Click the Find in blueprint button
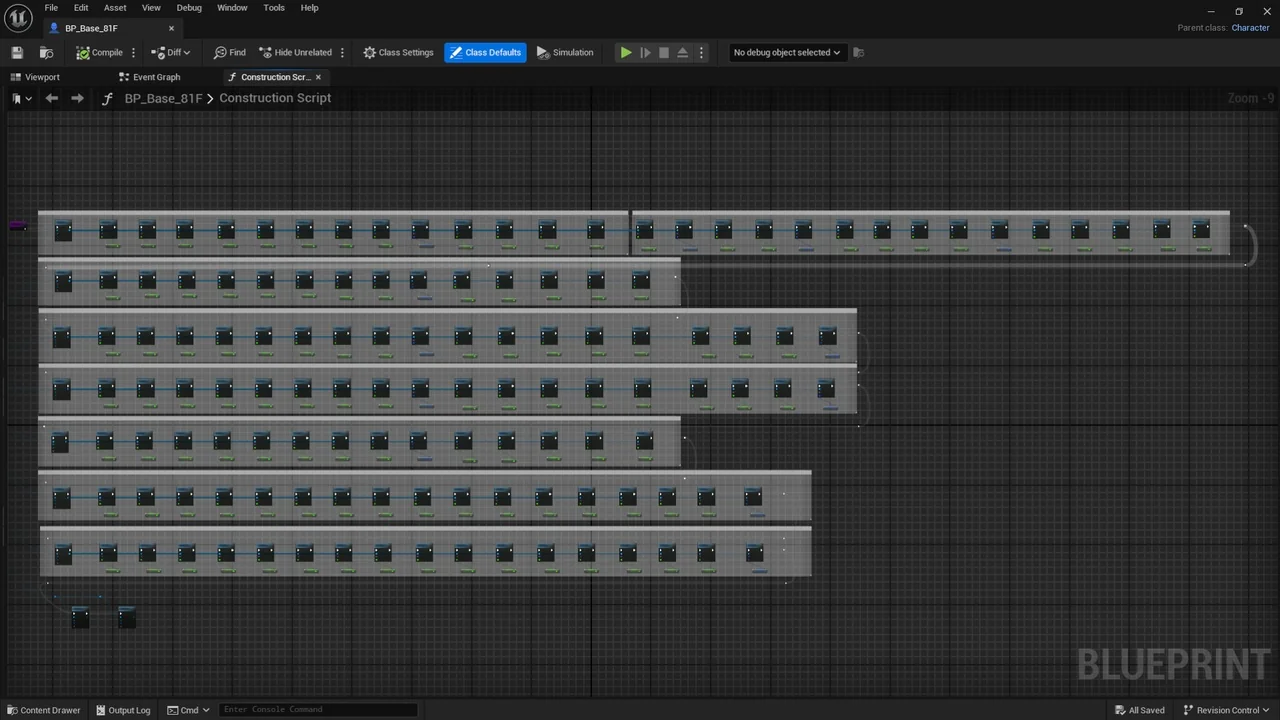 pyautogui.click(x=229, y=53)
